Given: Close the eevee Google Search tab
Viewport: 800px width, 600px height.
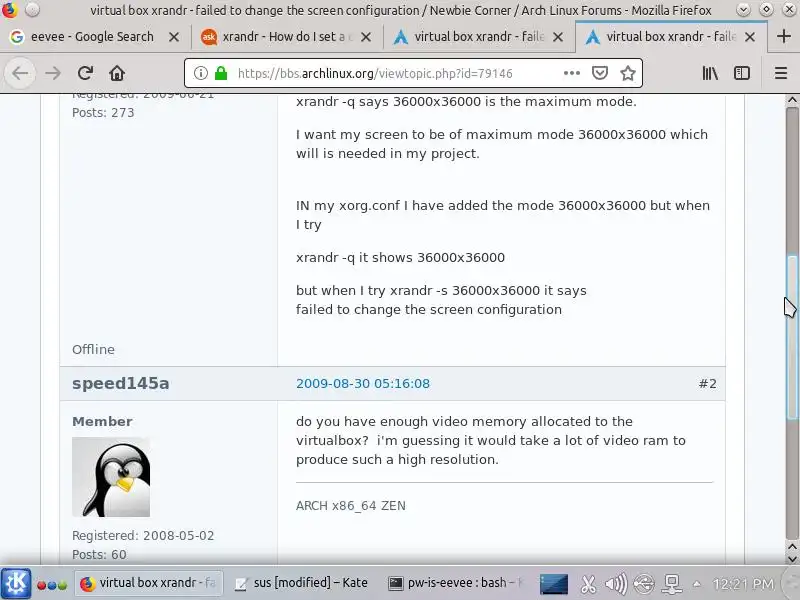Looking at the screenshot, I should [x=174, y=37].
